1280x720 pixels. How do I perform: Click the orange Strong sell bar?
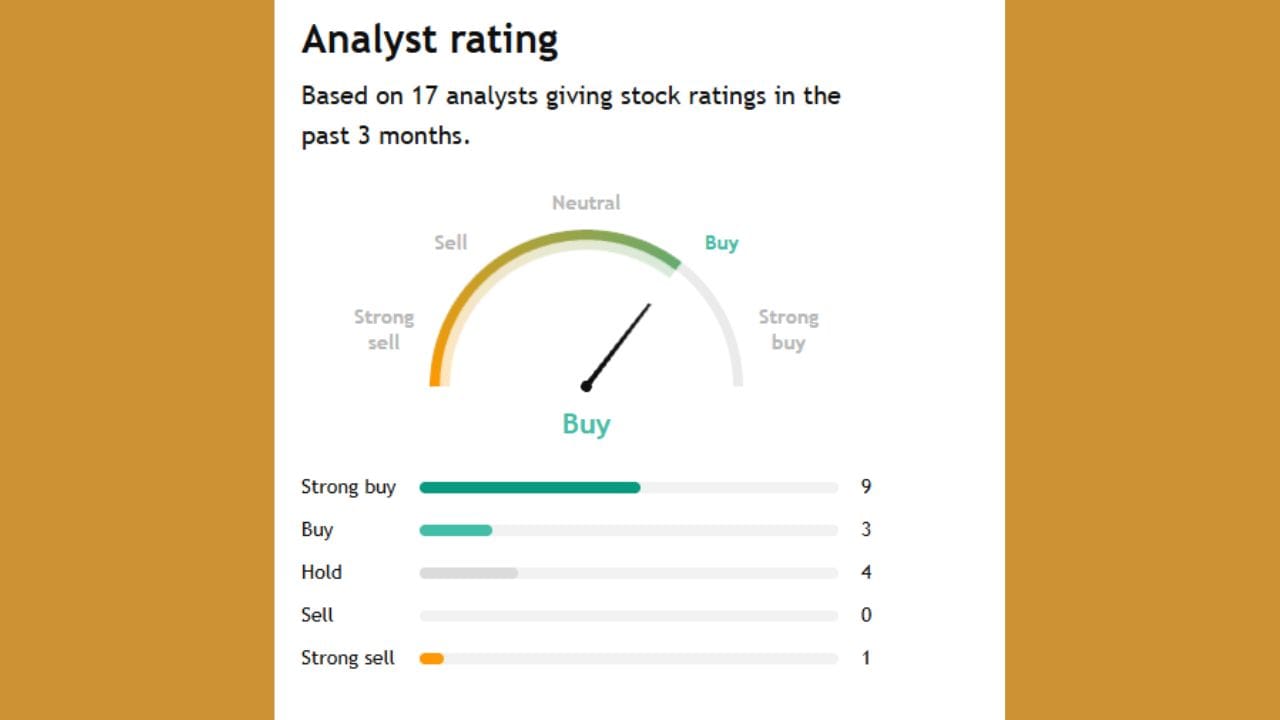coord(432,659)
